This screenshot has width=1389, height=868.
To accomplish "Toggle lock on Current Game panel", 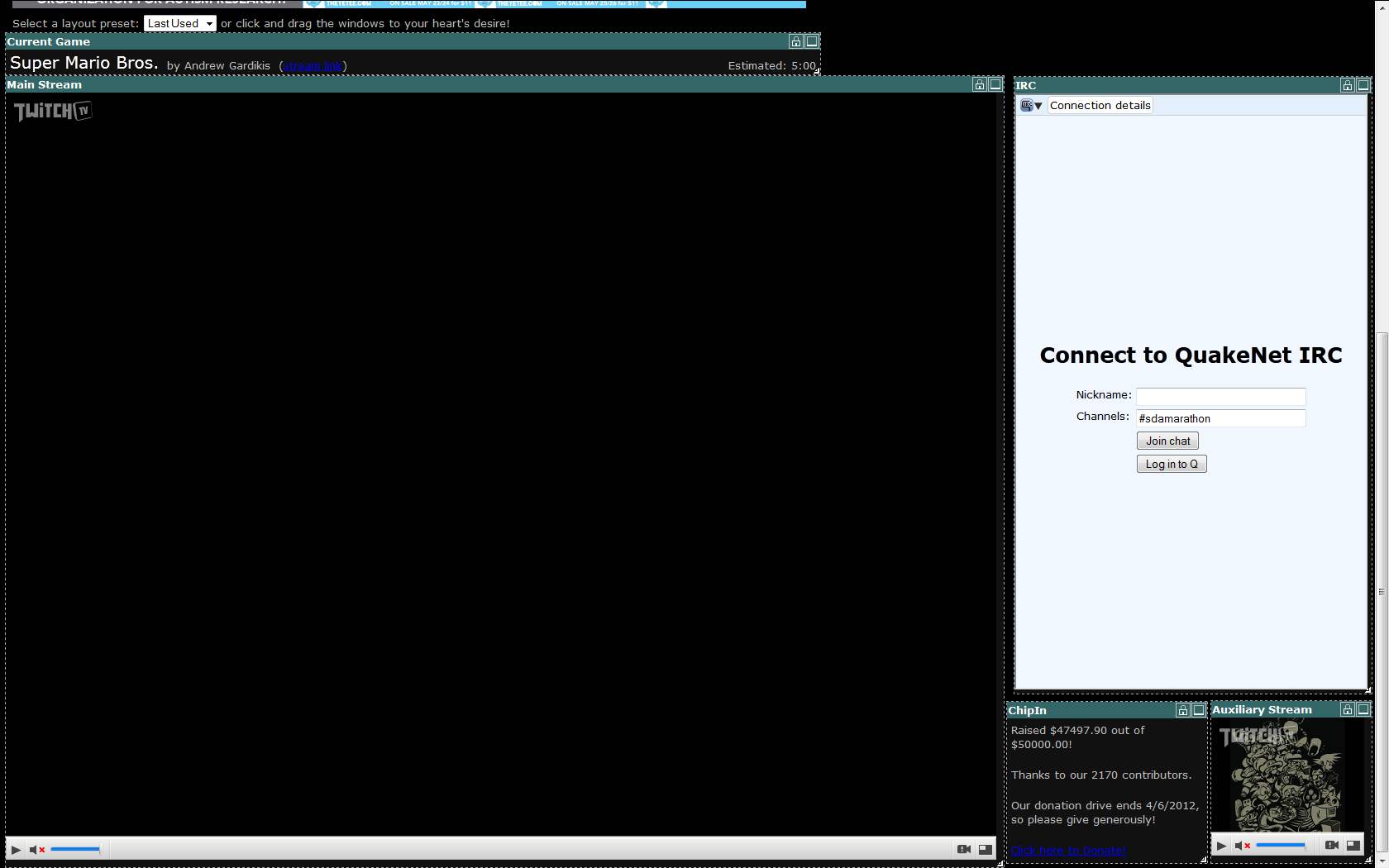I will coord(796,41).
